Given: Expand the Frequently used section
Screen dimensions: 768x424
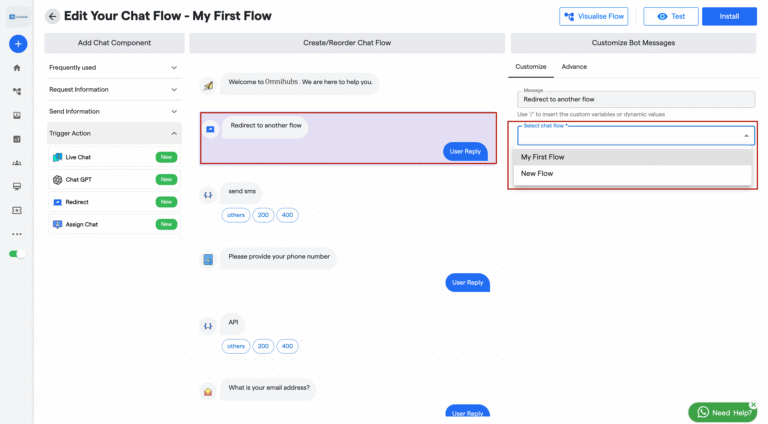Looking at the screenshot, I should point(114,68).
